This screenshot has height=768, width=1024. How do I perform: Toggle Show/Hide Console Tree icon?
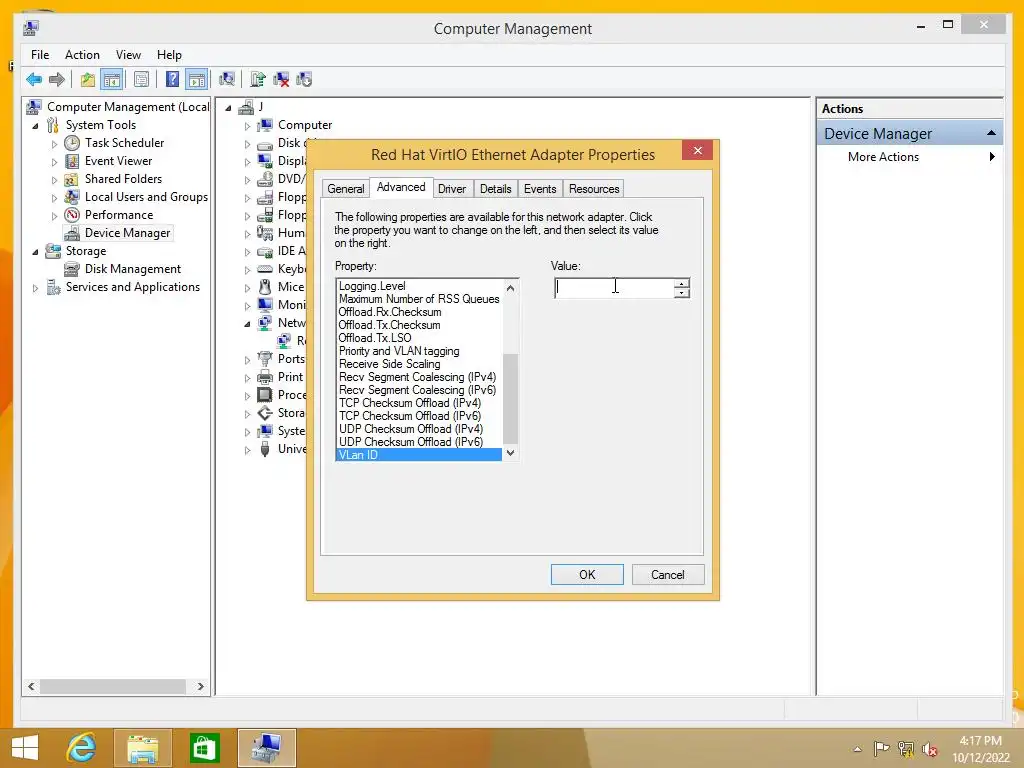pos(112,80)
